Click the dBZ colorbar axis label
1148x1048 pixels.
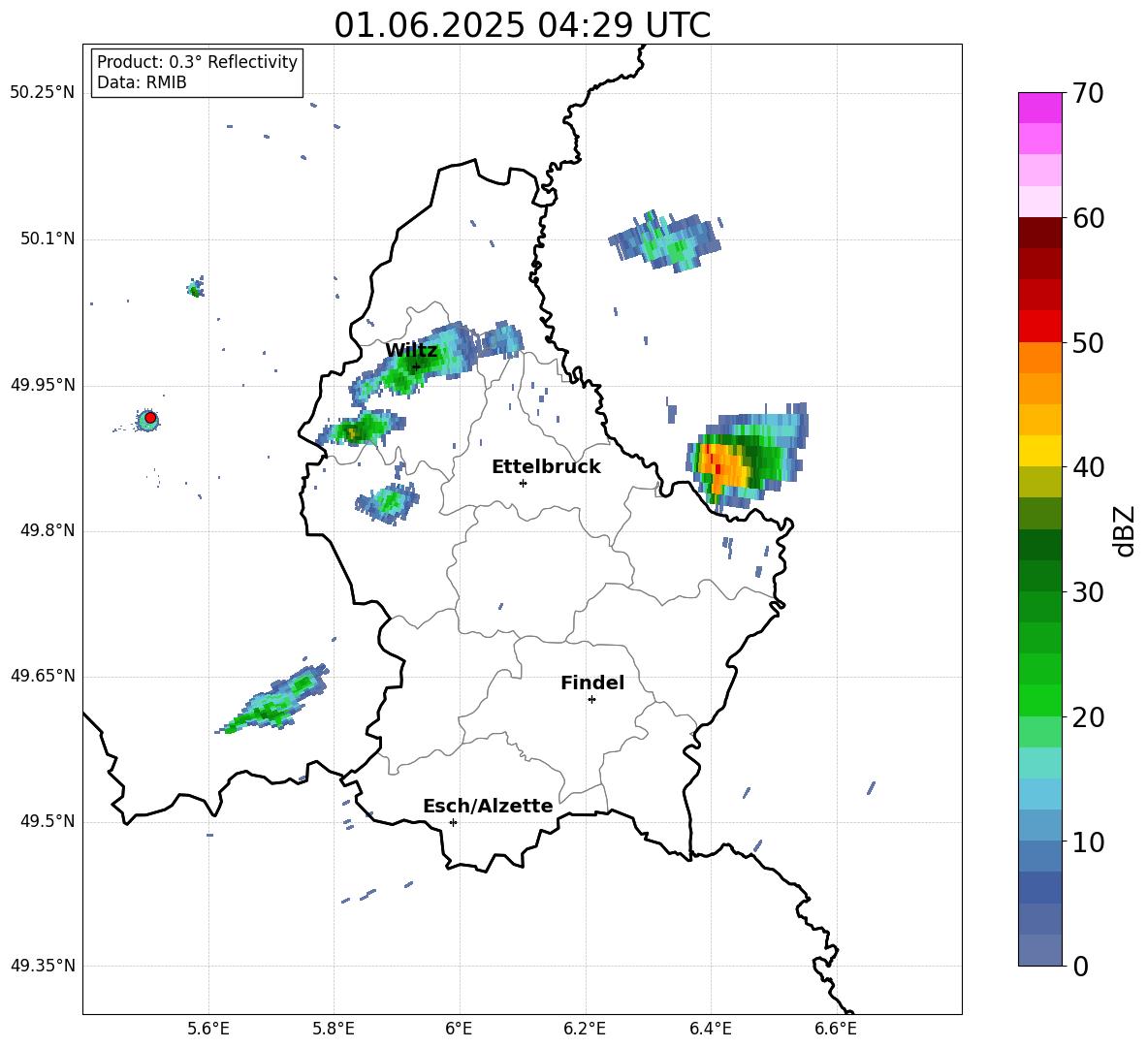pos(1126,530)
